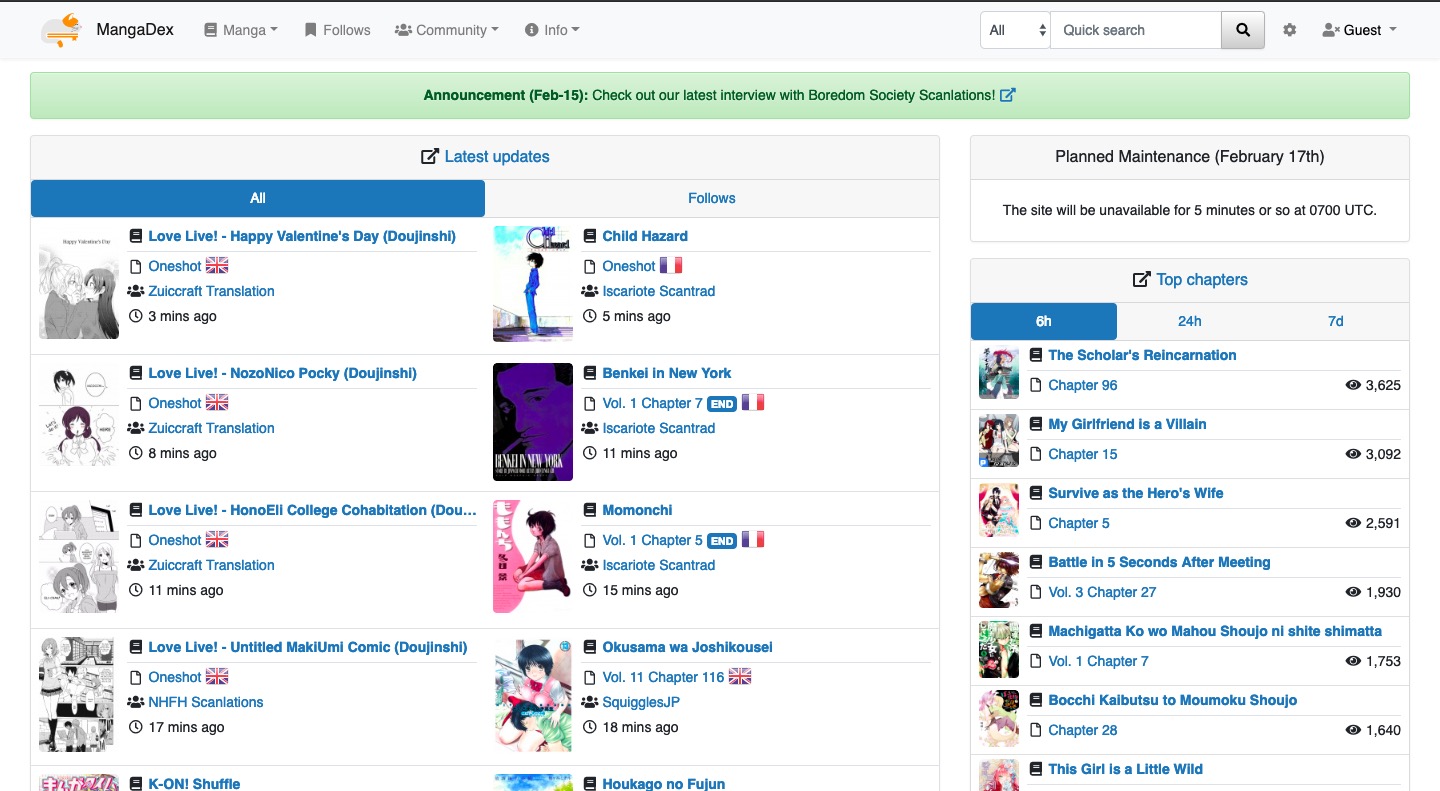
Task: Click the Momonchi cover thumbnail
Action: coord(533,557)
